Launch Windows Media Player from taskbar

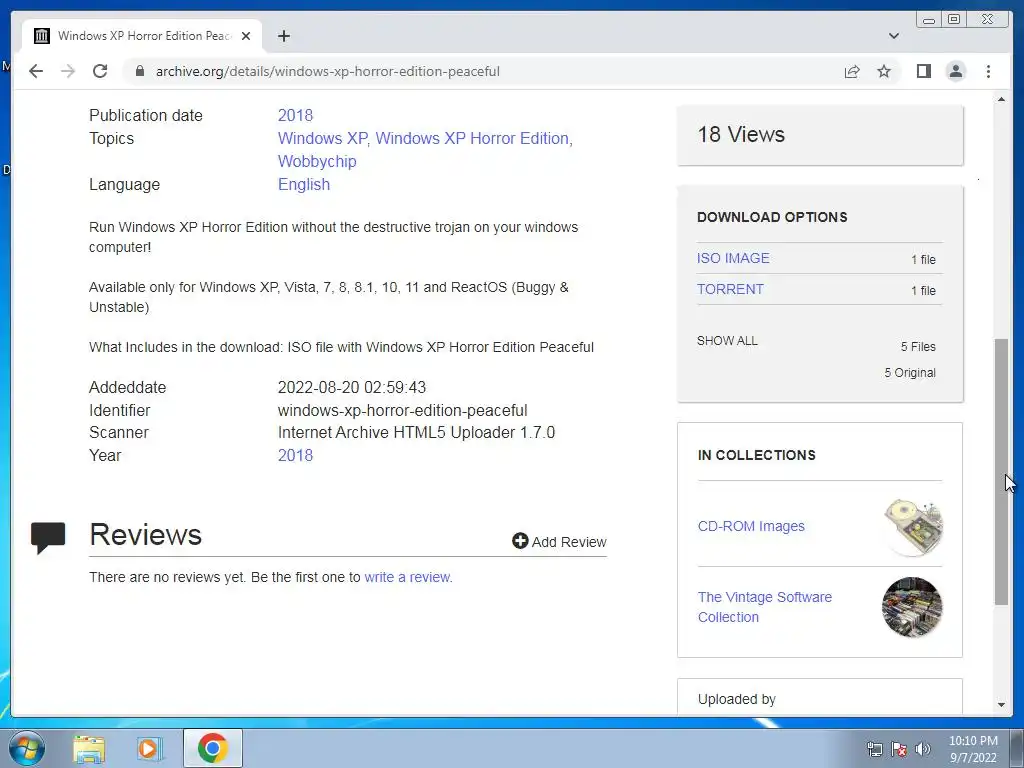(x=150, y=749)
